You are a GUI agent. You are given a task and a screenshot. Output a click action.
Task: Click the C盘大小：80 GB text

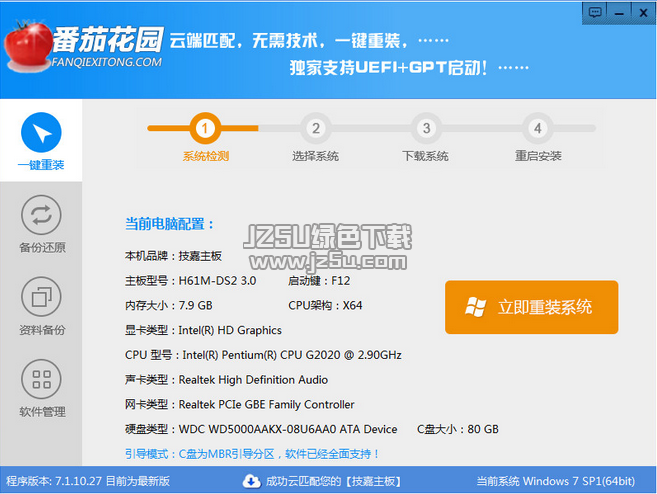[458, 429]
